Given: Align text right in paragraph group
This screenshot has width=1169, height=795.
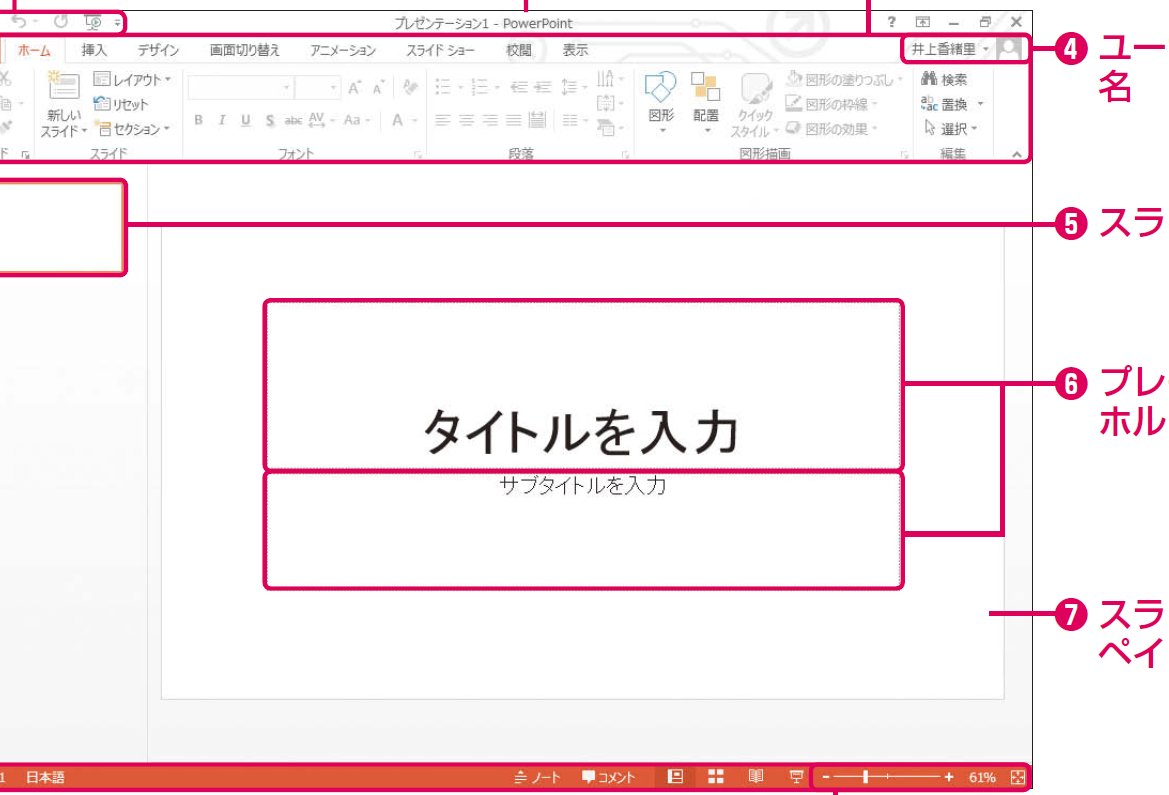Looking at the screenshot, I should pos(490,120).
